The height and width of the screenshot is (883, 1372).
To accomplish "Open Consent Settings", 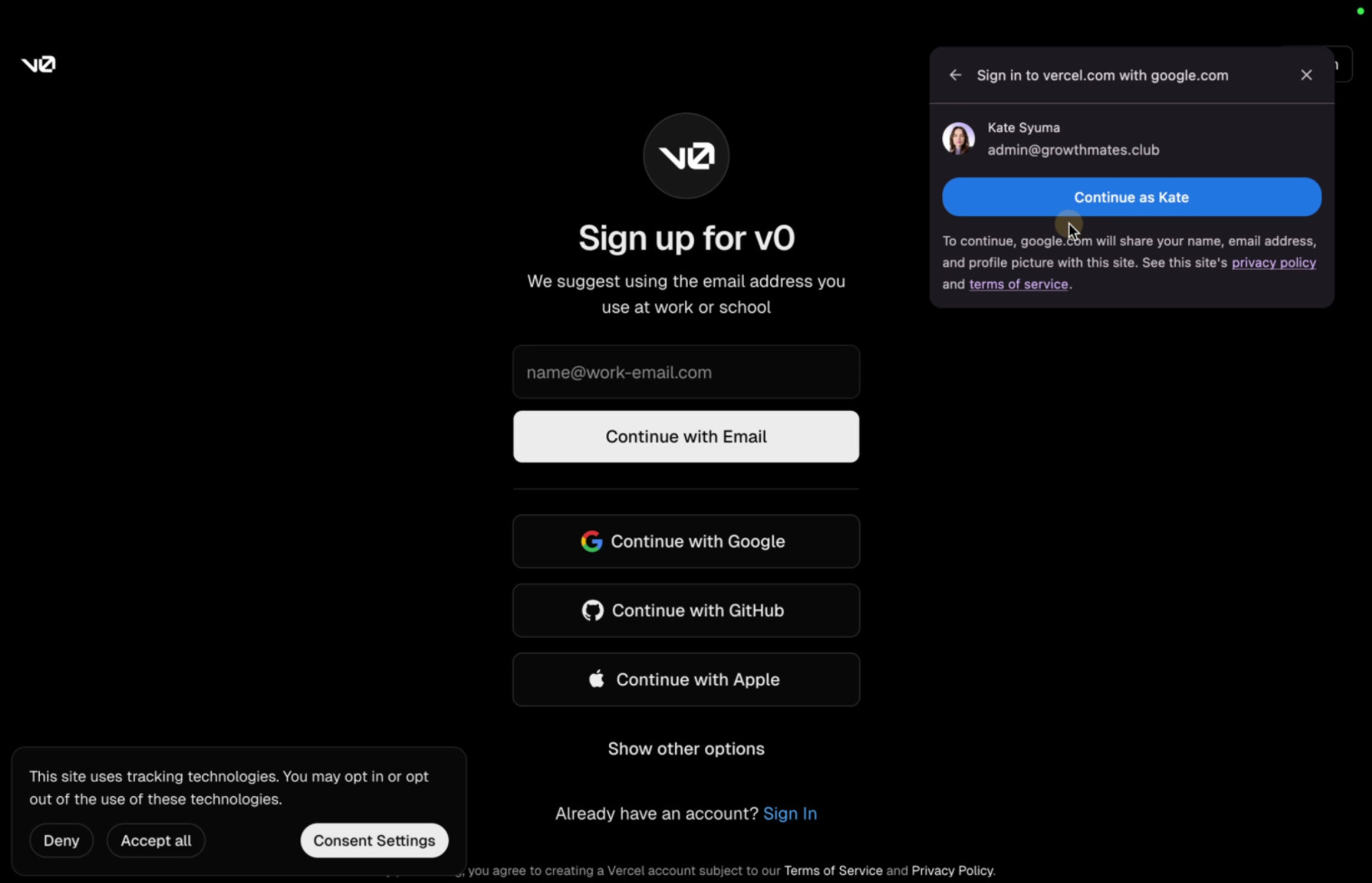I will coord(374,840).
